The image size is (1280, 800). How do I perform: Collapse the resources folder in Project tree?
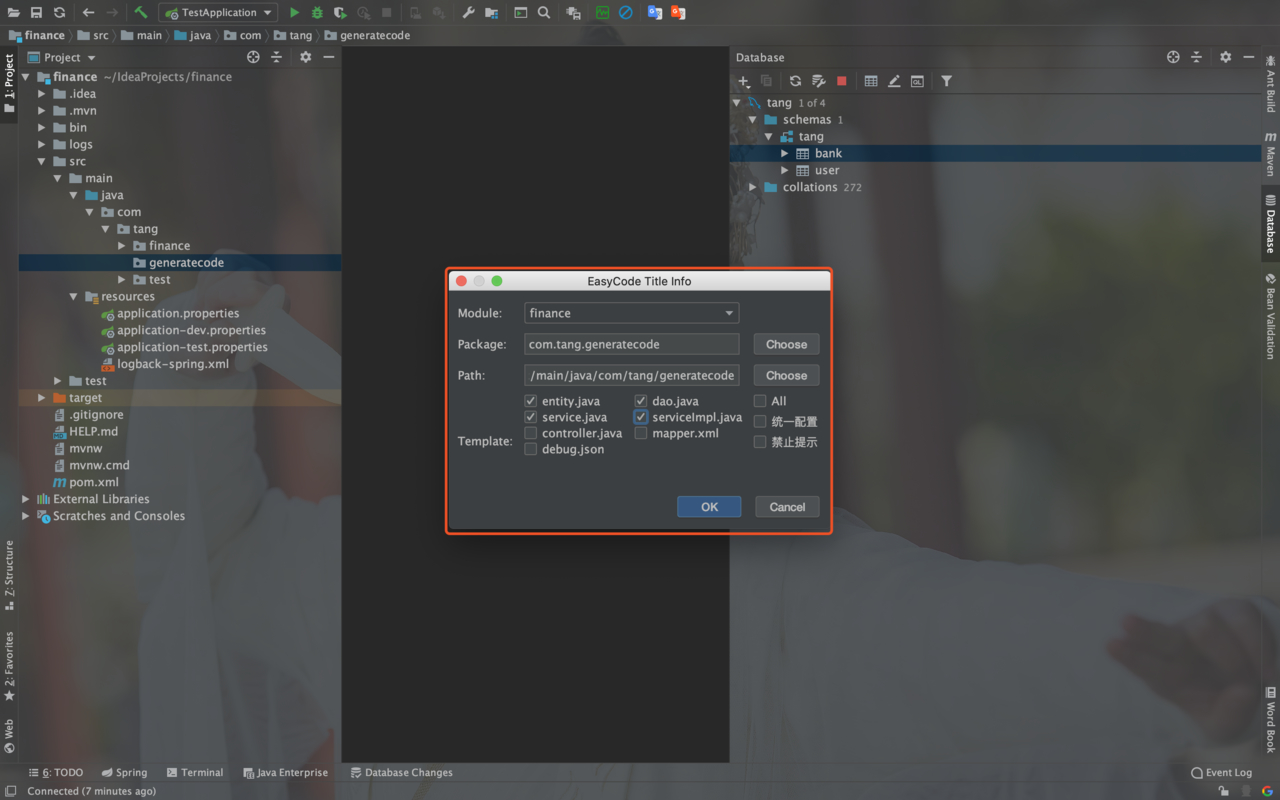(74, 297)
